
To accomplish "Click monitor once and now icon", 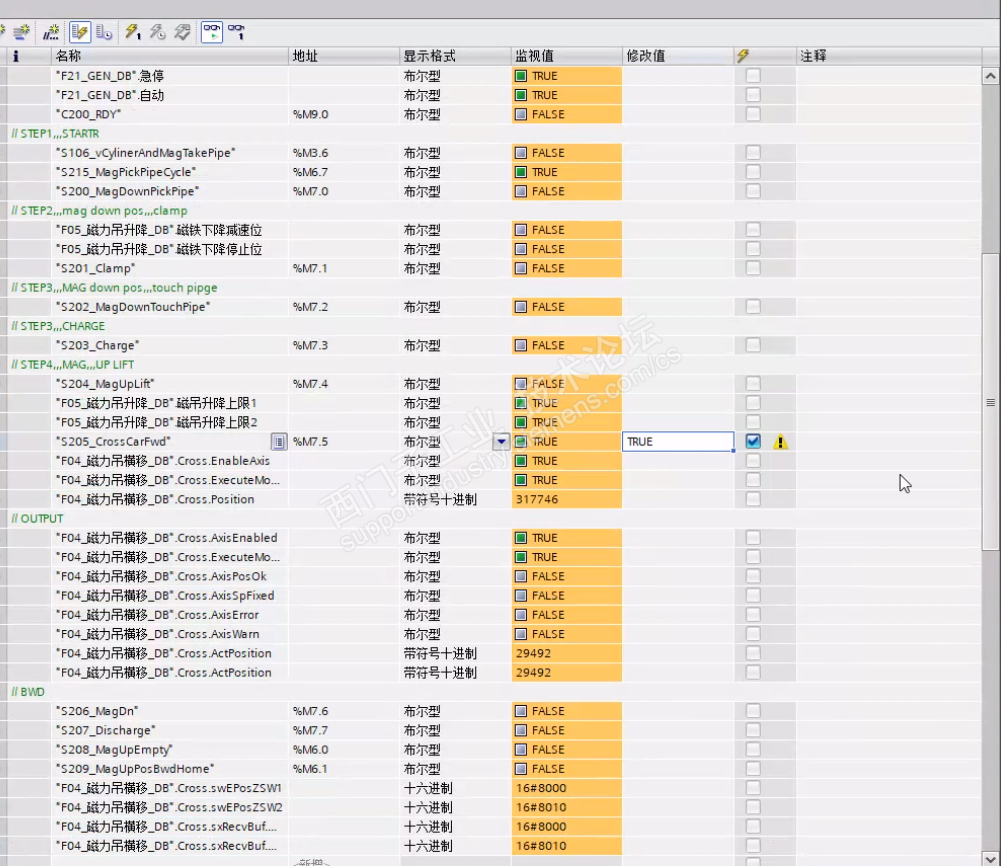I will point(237,32).
